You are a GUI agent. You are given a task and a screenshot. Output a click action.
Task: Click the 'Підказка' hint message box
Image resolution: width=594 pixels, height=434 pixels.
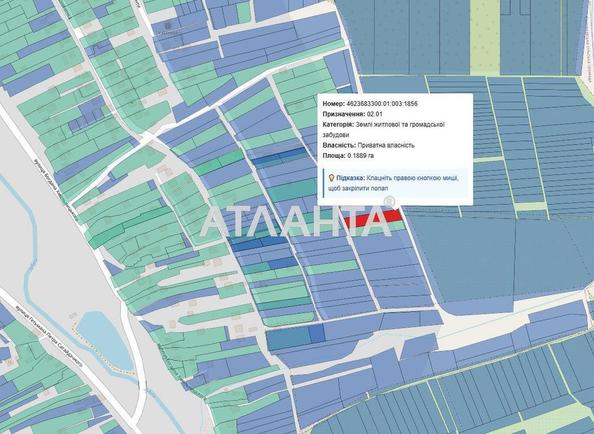pos(395,183)
